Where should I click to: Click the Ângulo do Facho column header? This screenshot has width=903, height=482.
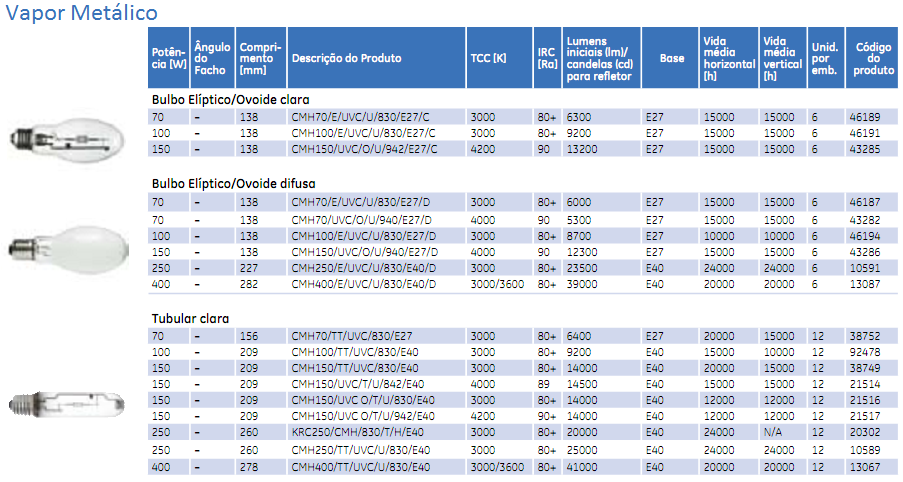point(213,58)
